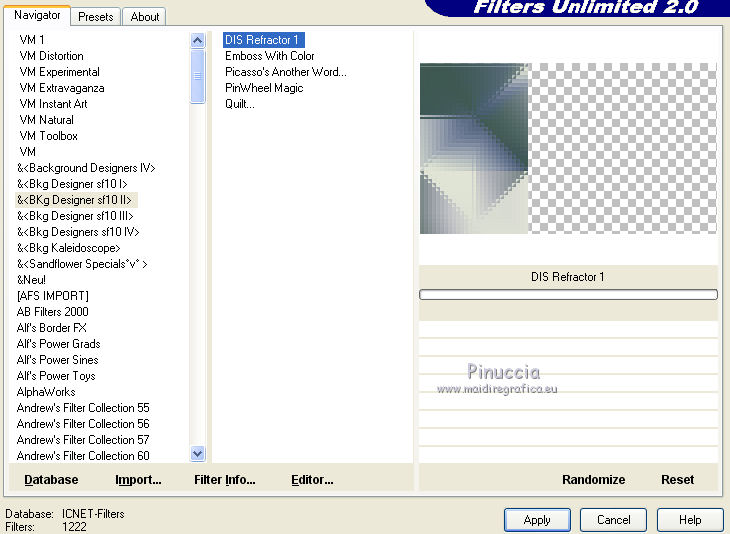The width and height of the screenshot is (730, 534).
Task: Select the VM Natural category
Action: [x=47, y=120]
